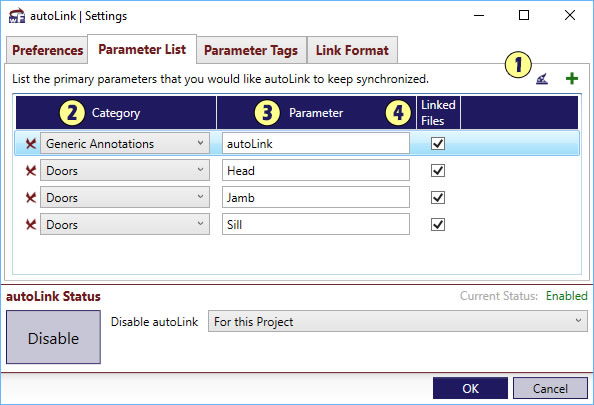Switch to the Parameter Tags tab

click(x=251, y=50)
